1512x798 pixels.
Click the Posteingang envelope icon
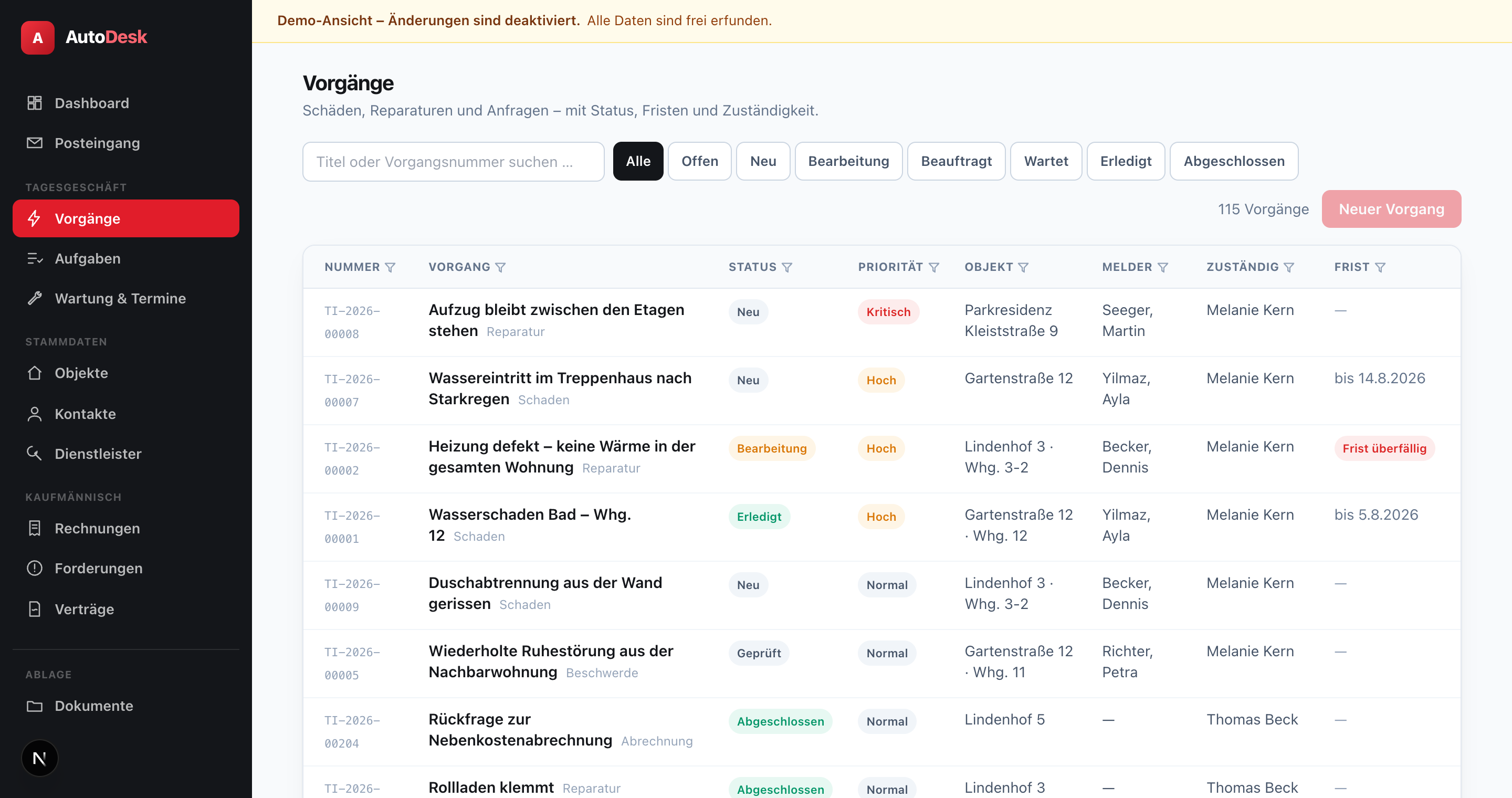click(35, 143)
